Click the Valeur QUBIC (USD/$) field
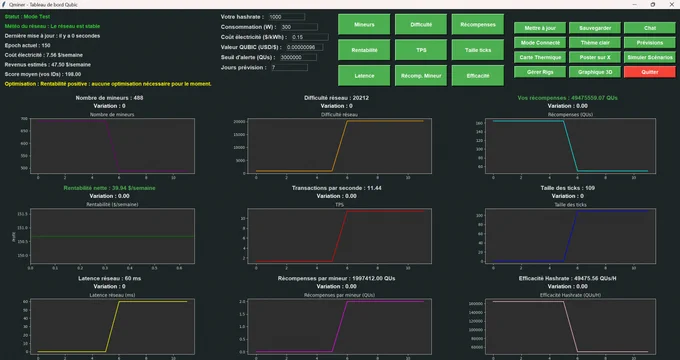The height and width of the screenshot is (360, 680). click(304, 47)
